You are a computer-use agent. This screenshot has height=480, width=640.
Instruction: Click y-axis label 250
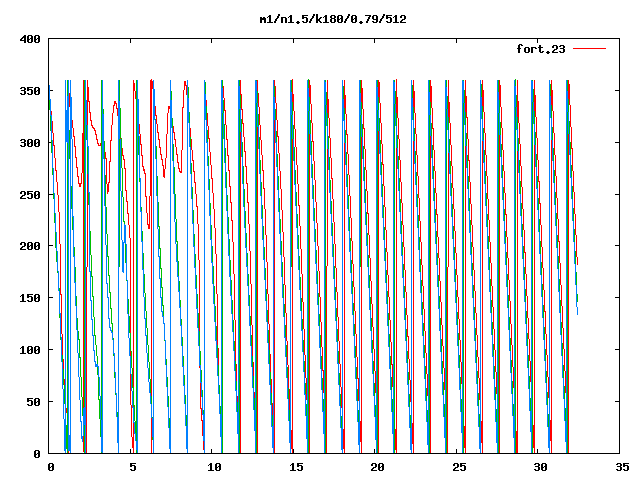point(30,195)
